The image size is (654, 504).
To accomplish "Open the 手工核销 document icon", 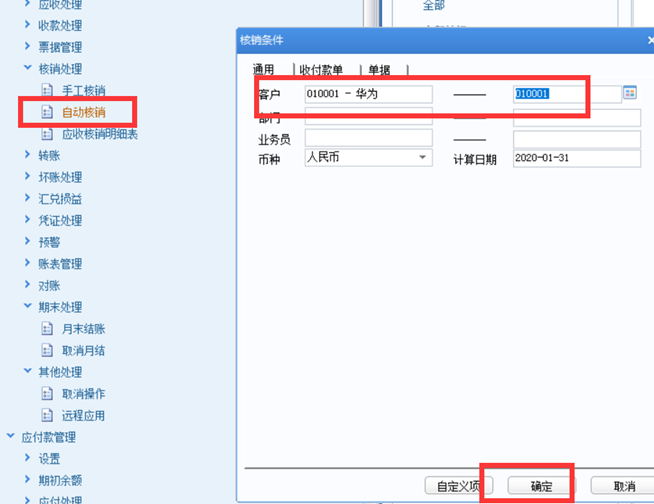I will point(47,90).
